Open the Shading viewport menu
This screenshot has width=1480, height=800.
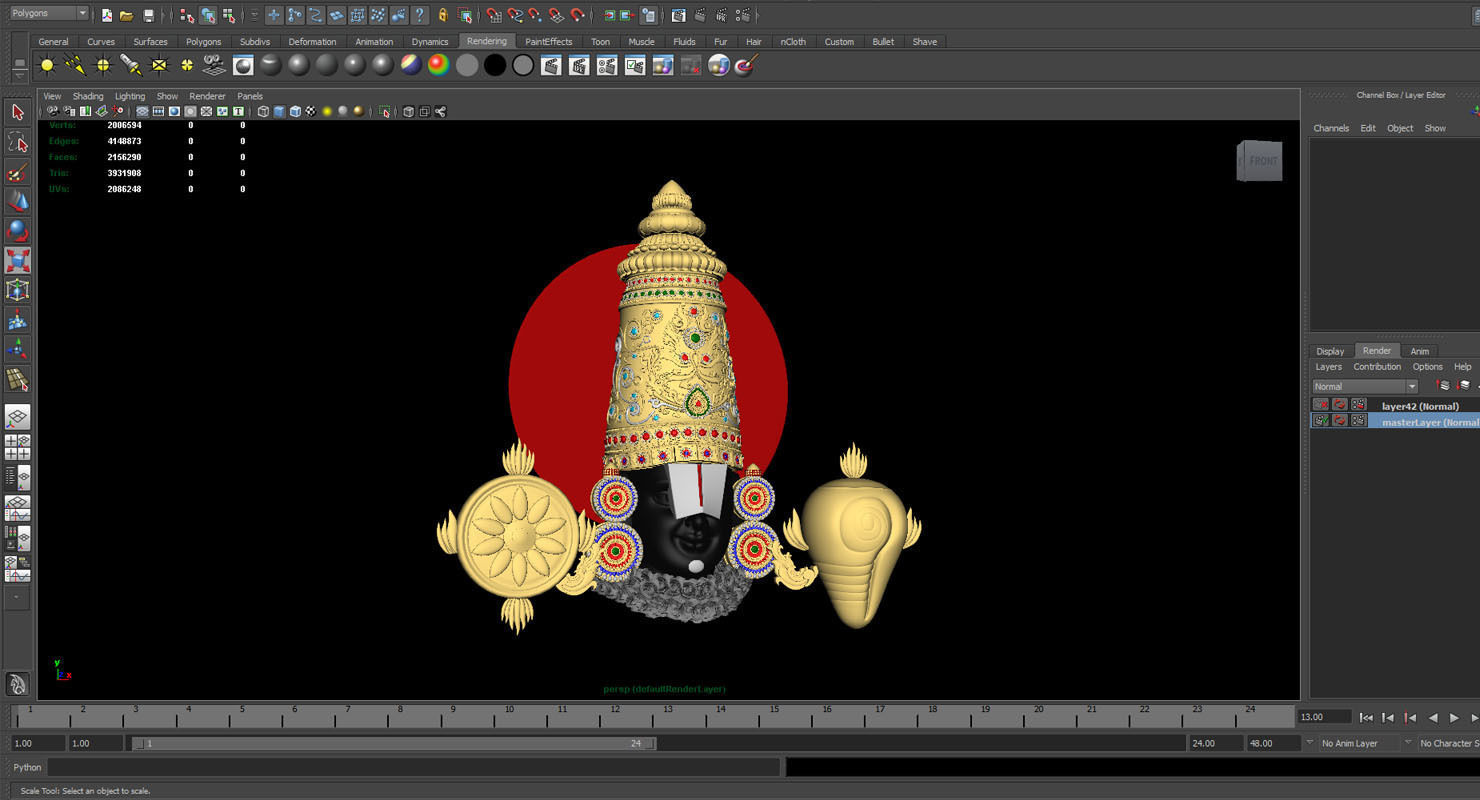point(88,96)
